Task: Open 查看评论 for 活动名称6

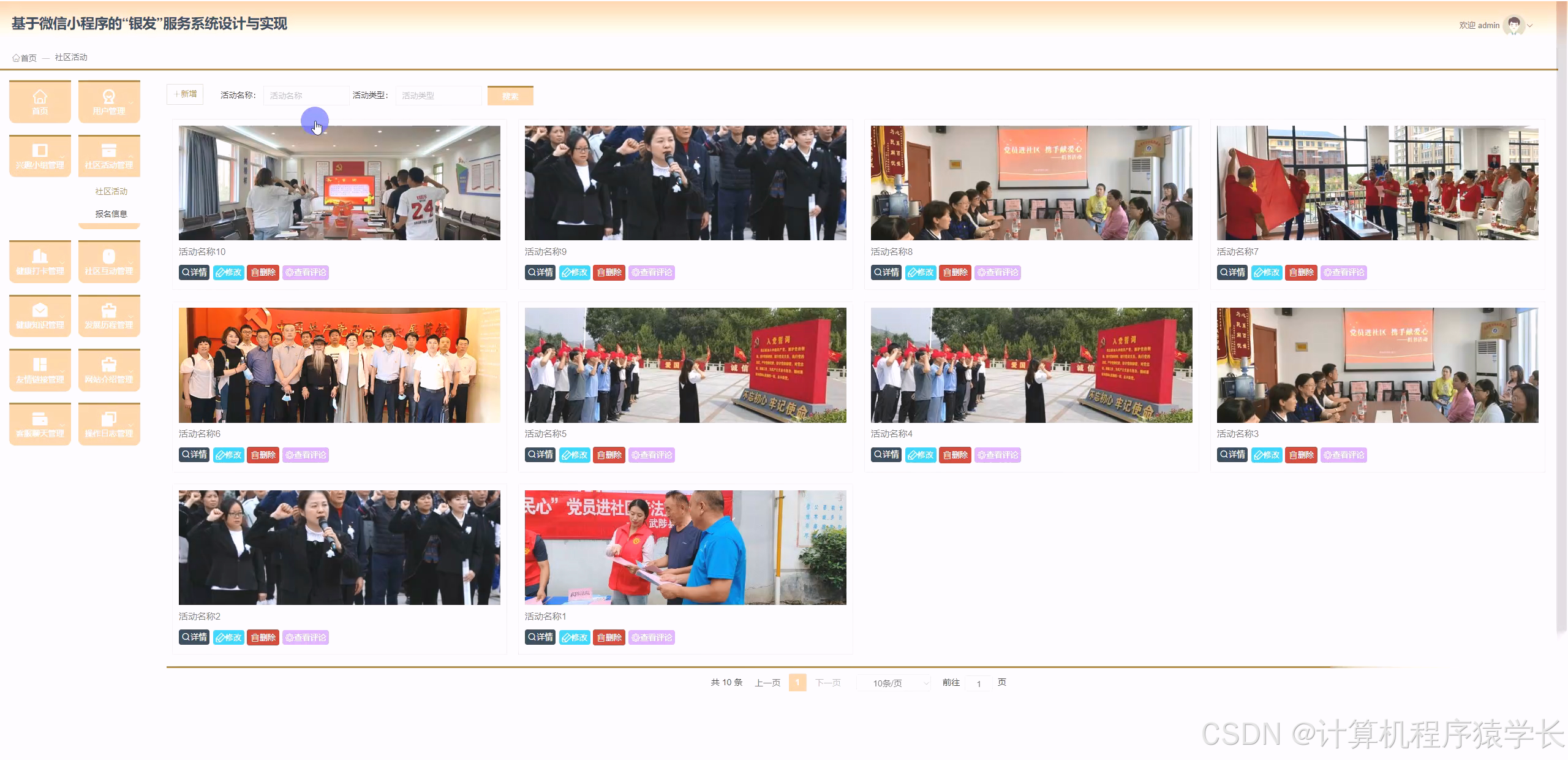Action: click(306, 455)
